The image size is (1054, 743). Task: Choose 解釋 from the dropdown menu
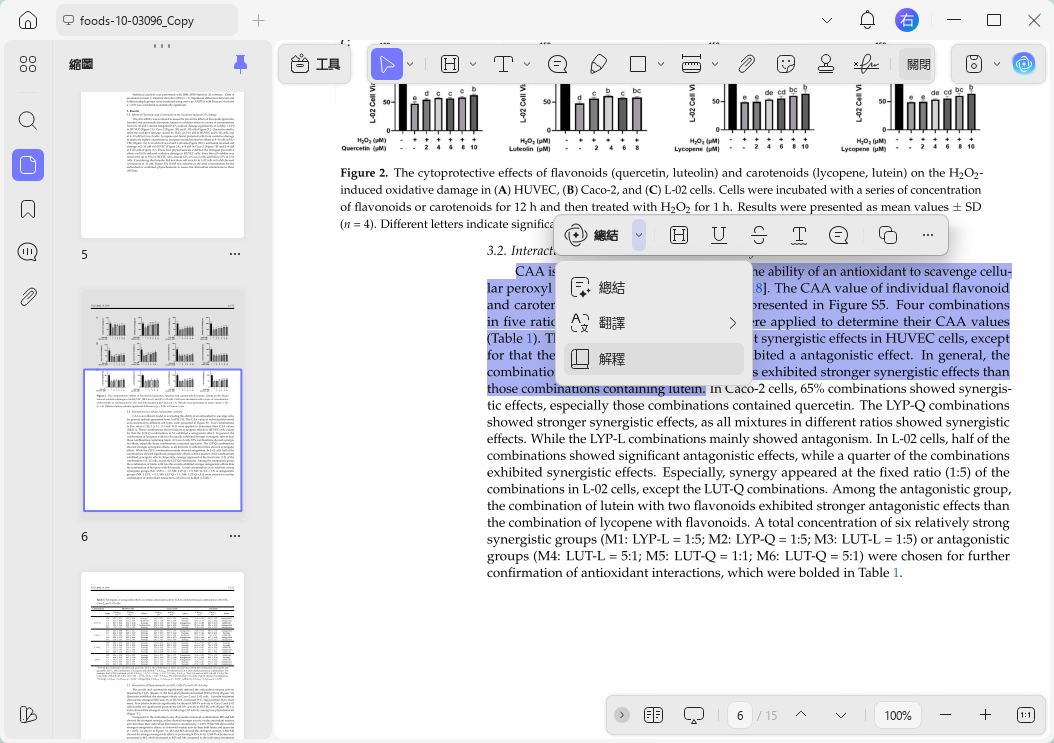[x=653, y=359]
